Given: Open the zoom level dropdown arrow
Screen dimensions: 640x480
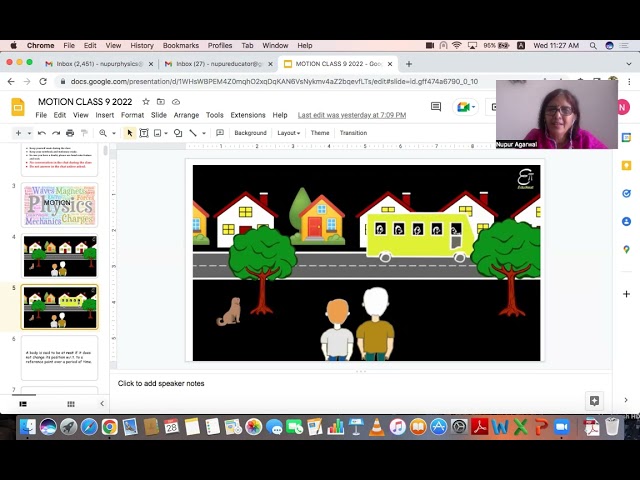Looking at the screenshot, I should (x=114, y=133).
